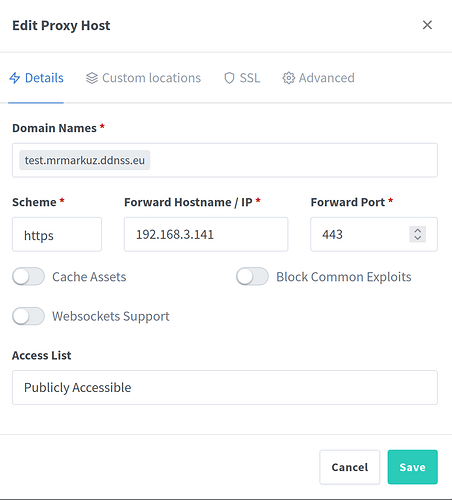
Task: Close the Edit Proxy Host dialog
Action: click(427, 25)
